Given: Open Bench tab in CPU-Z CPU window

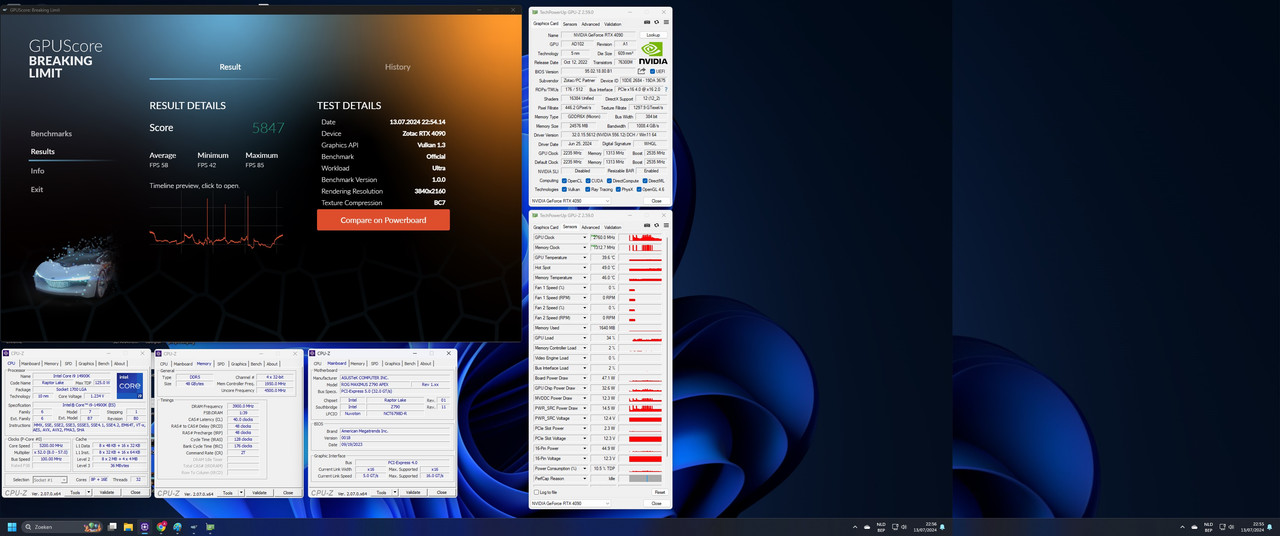Looking at the screenshot, I should coord(102,364).
